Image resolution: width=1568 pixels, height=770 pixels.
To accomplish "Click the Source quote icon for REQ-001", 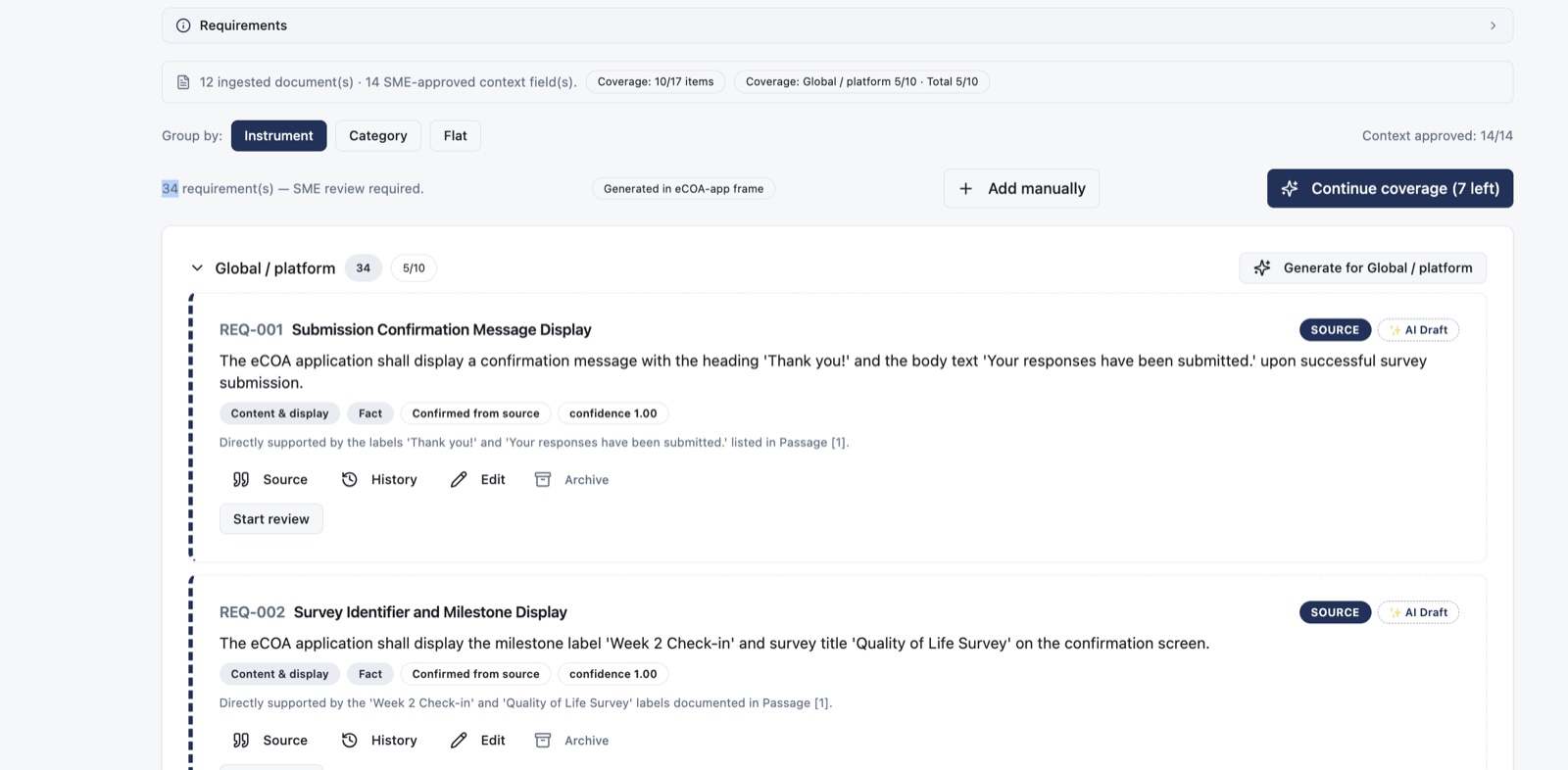I will pyautogui.click(x=241, y=479).
